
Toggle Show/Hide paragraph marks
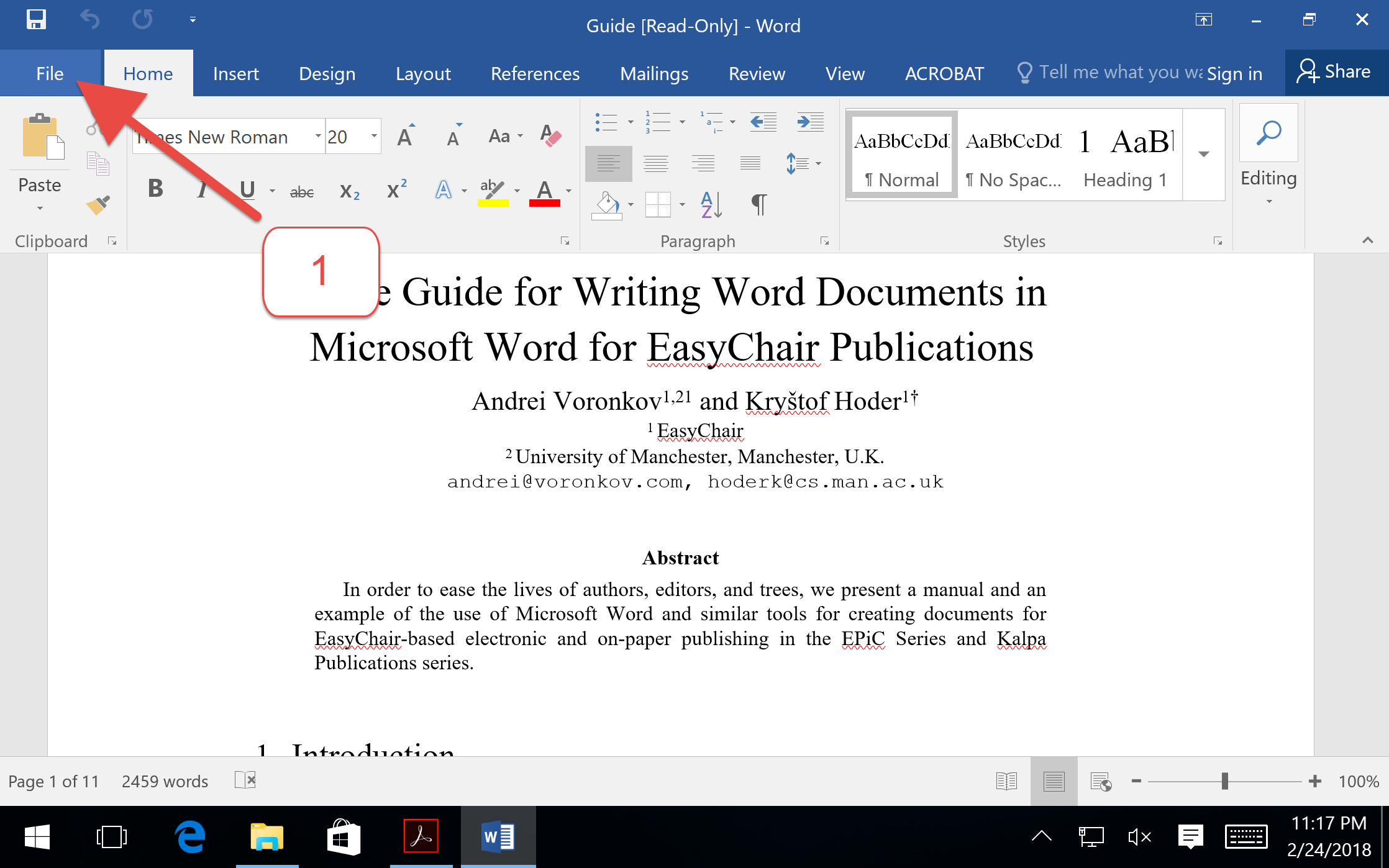tap(759, 204)
